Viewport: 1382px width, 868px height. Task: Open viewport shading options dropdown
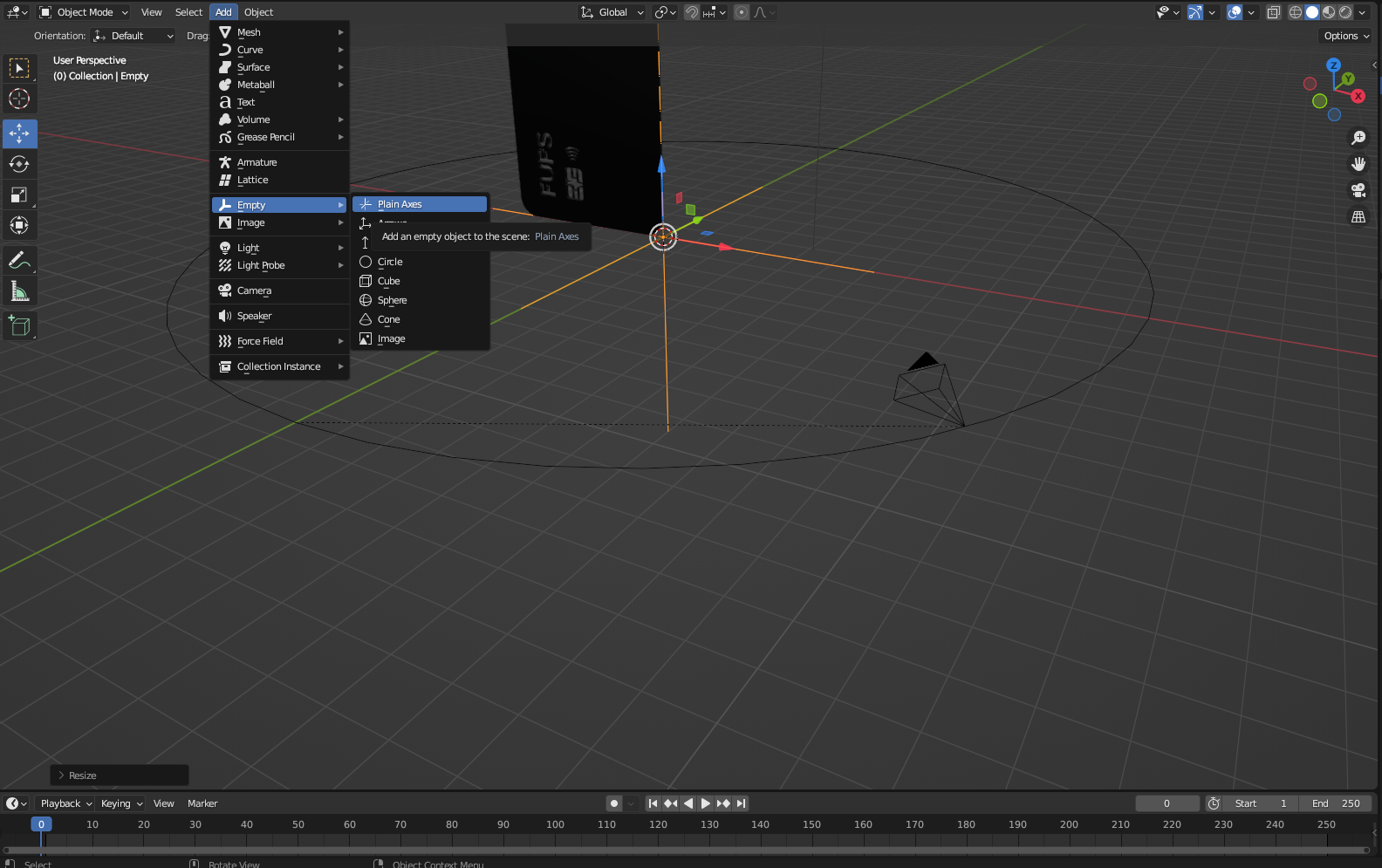pyautogui.click(x=1362, y=12)
